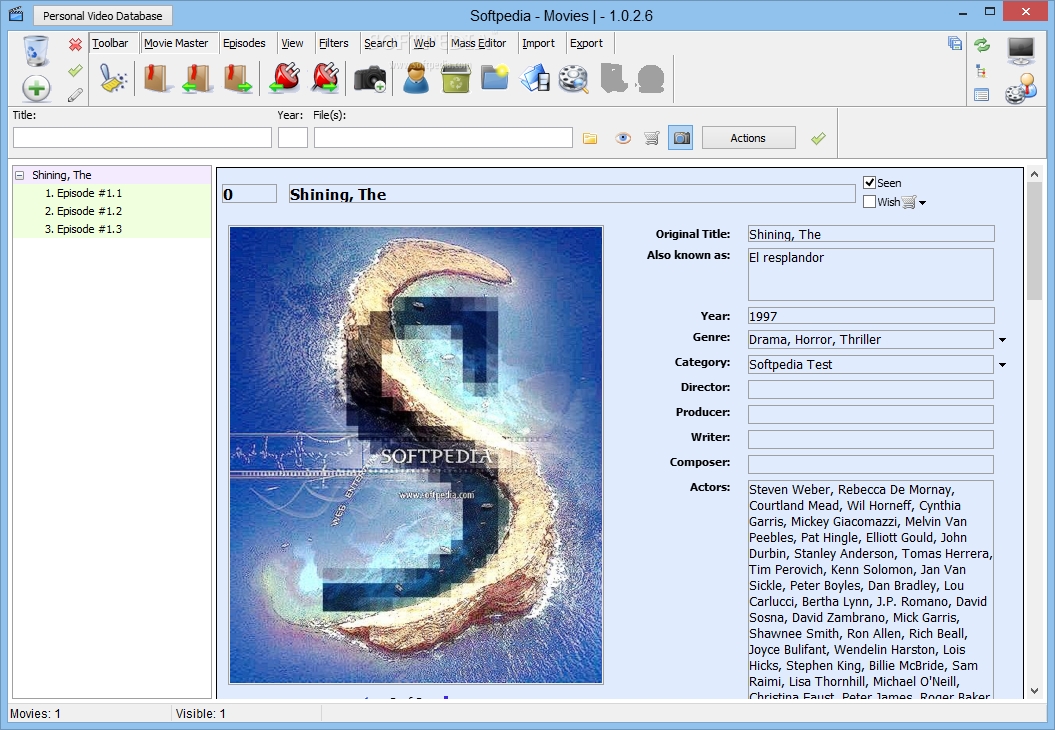Open the Search tab
Screen dimensions: 1055x730
[381, 43]
